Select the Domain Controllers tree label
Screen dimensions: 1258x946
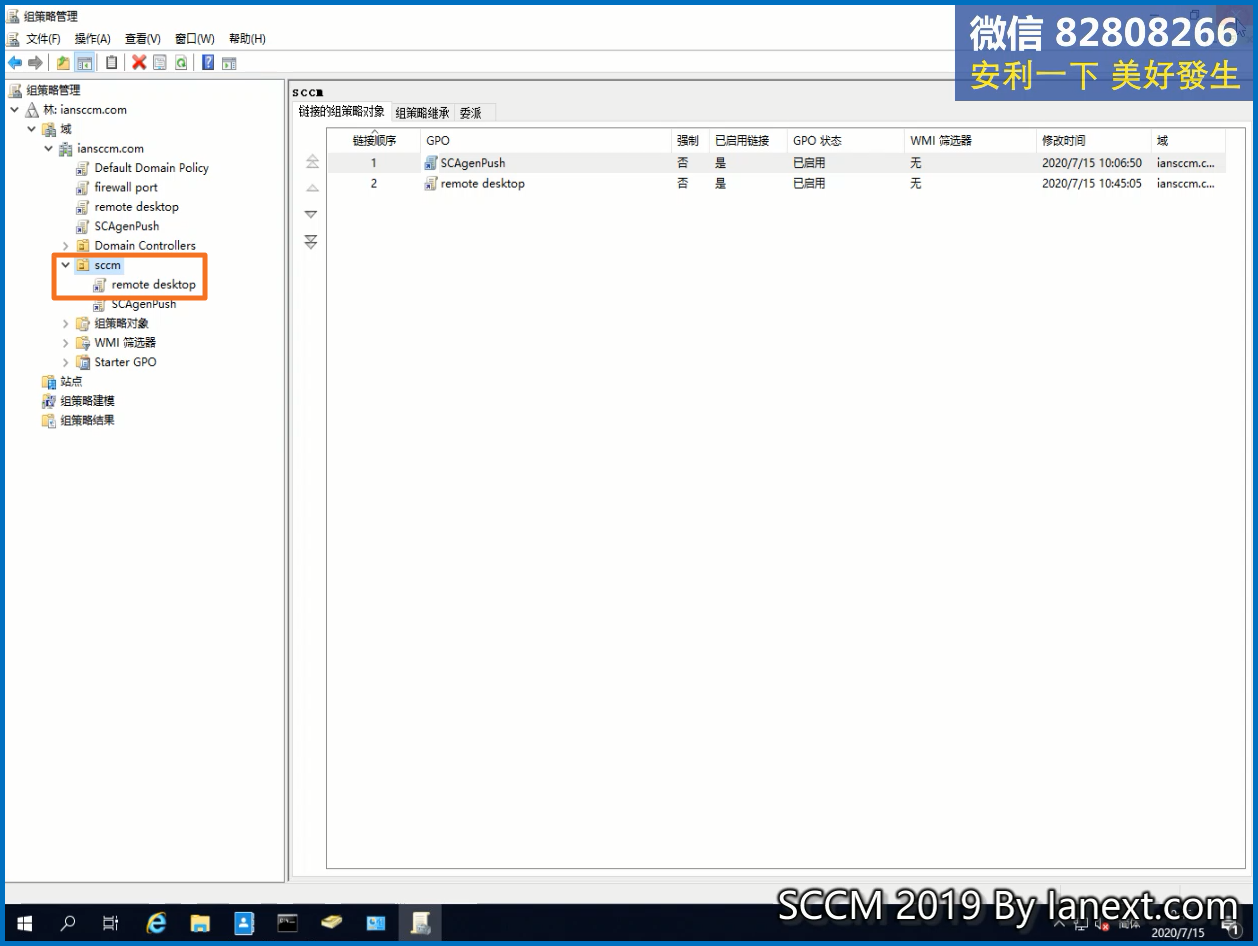click(x=145, y=246)
